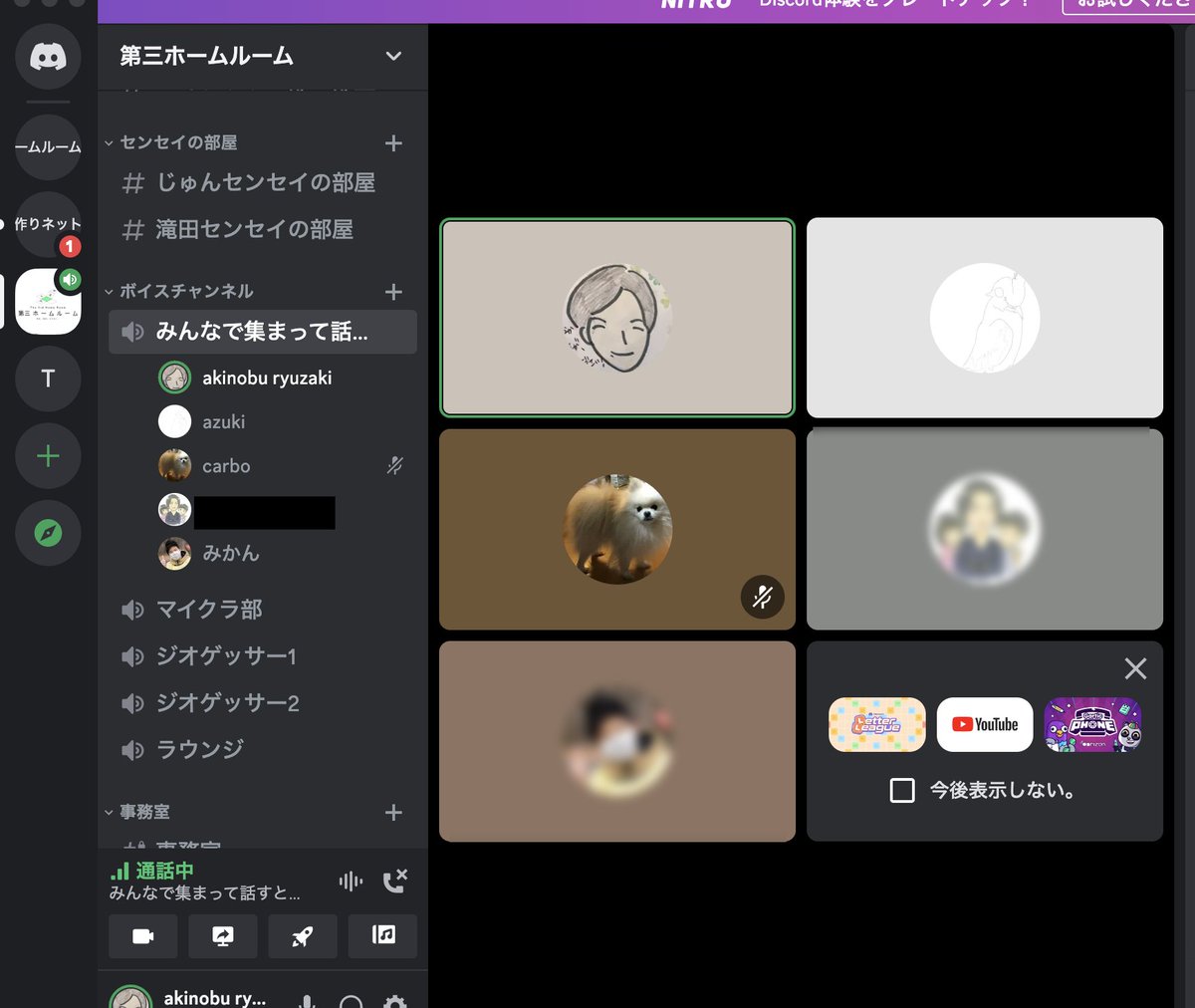Open the activities rocket launcher
This screenshot has width=1195, height=1008.
pyautogui.click(x=302, y=936)
